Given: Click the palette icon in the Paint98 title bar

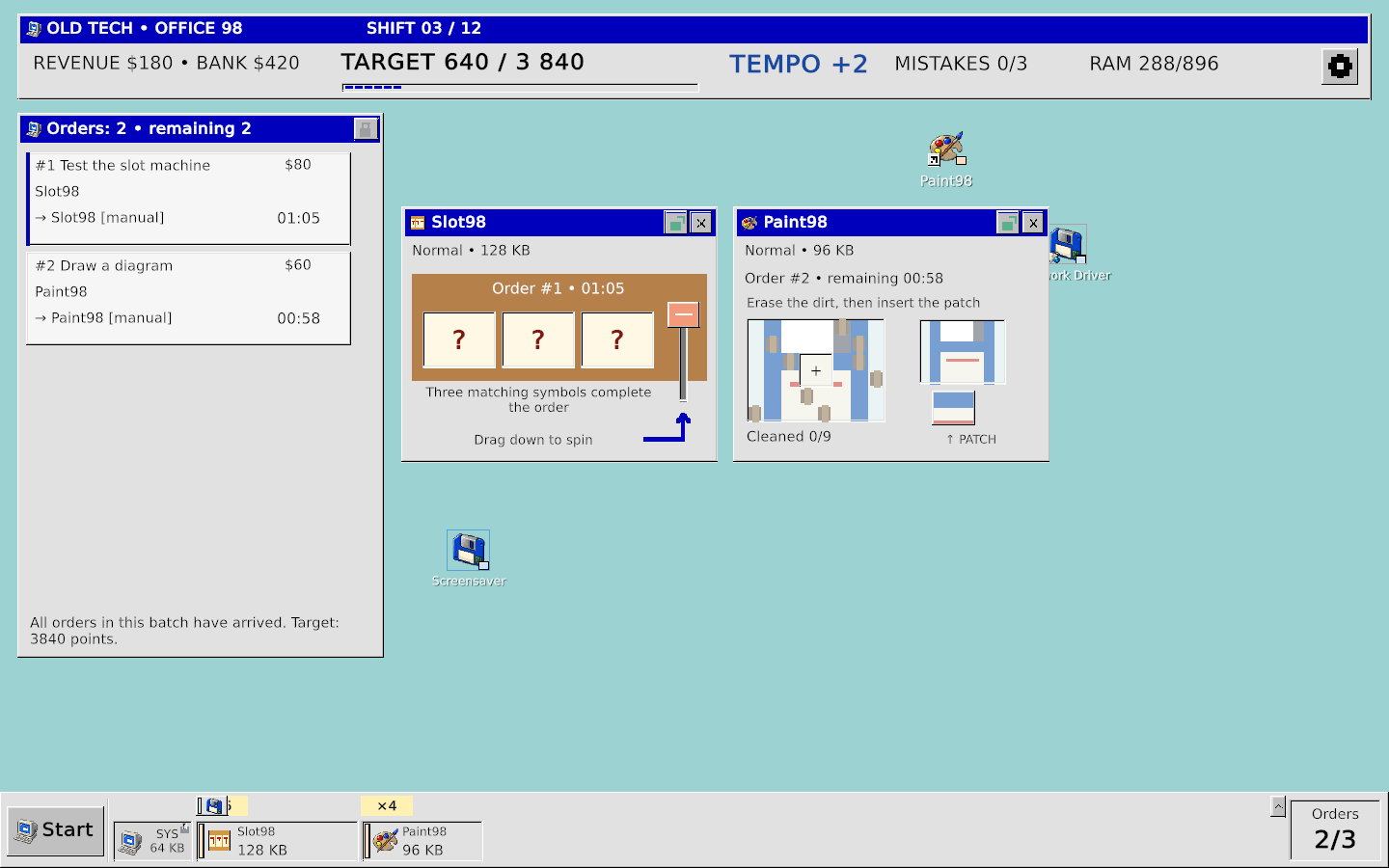Looking at the screenshot, I should coord(749,223).
